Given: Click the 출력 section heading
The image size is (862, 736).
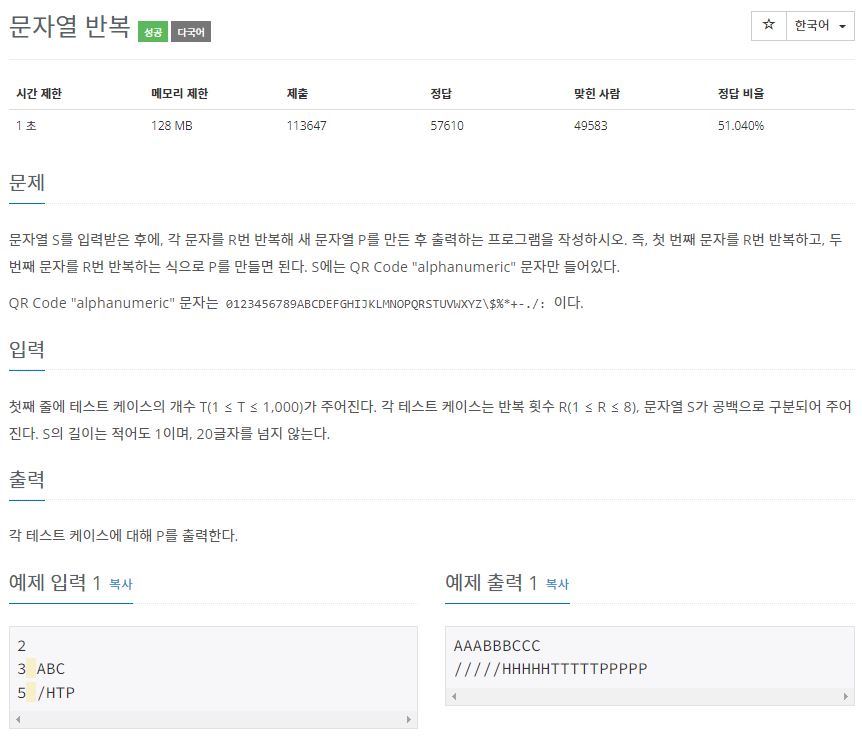Looking at the screenshot, I should coord(27,479).
